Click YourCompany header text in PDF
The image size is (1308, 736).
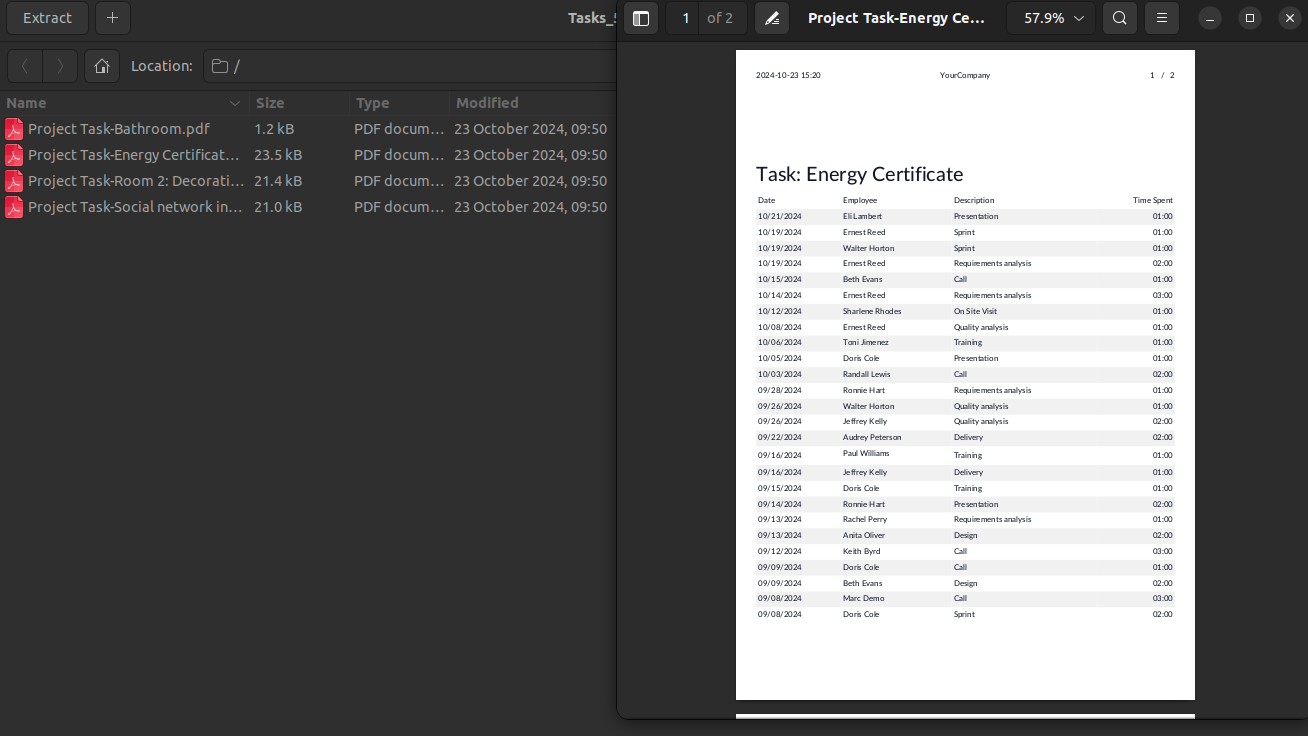tap(965, 75)
